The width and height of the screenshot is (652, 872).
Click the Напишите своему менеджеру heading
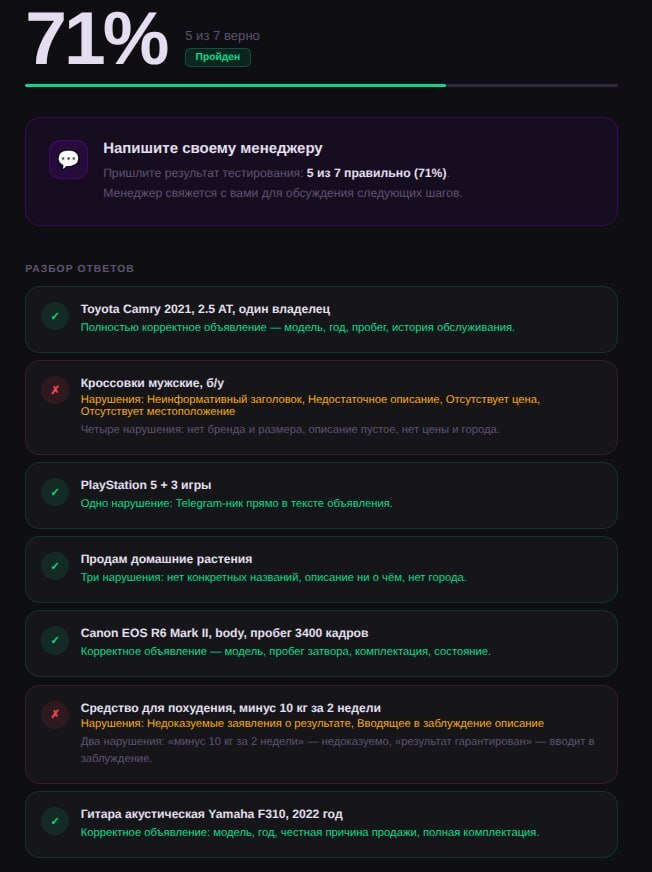tap(213, 148)
